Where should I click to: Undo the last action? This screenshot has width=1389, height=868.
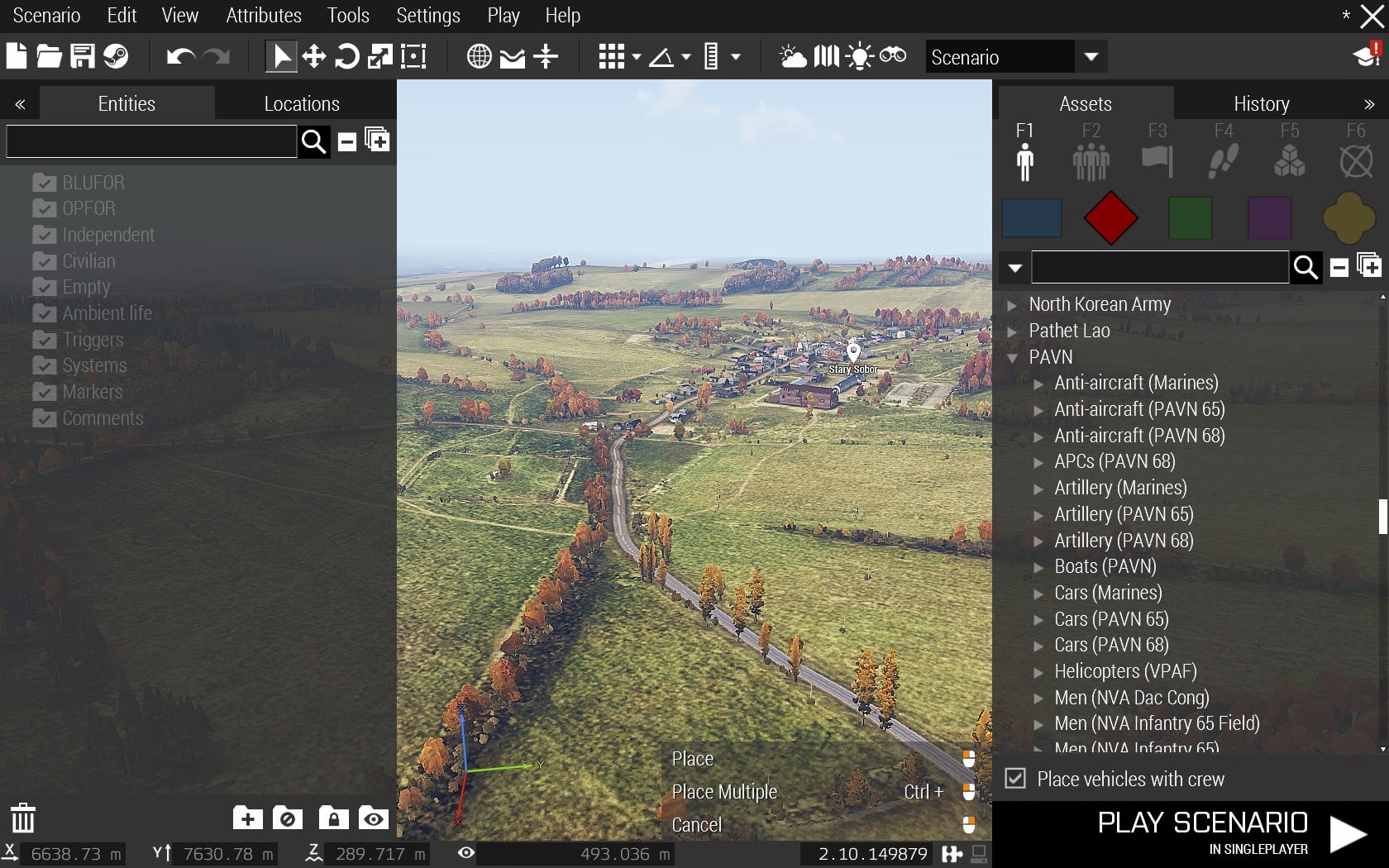click(x=180, y=56)
